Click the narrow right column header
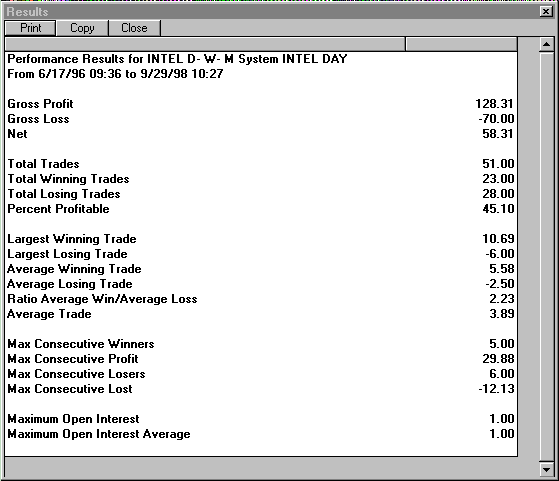The width and height of the screenshot is (559, 481). [461, 44]
